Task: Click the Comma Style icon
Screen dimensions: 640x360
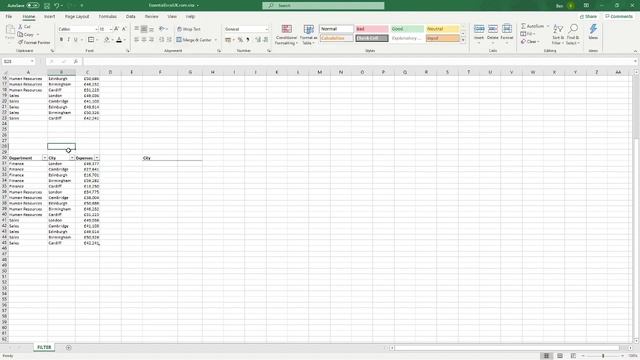Action: 248,40
